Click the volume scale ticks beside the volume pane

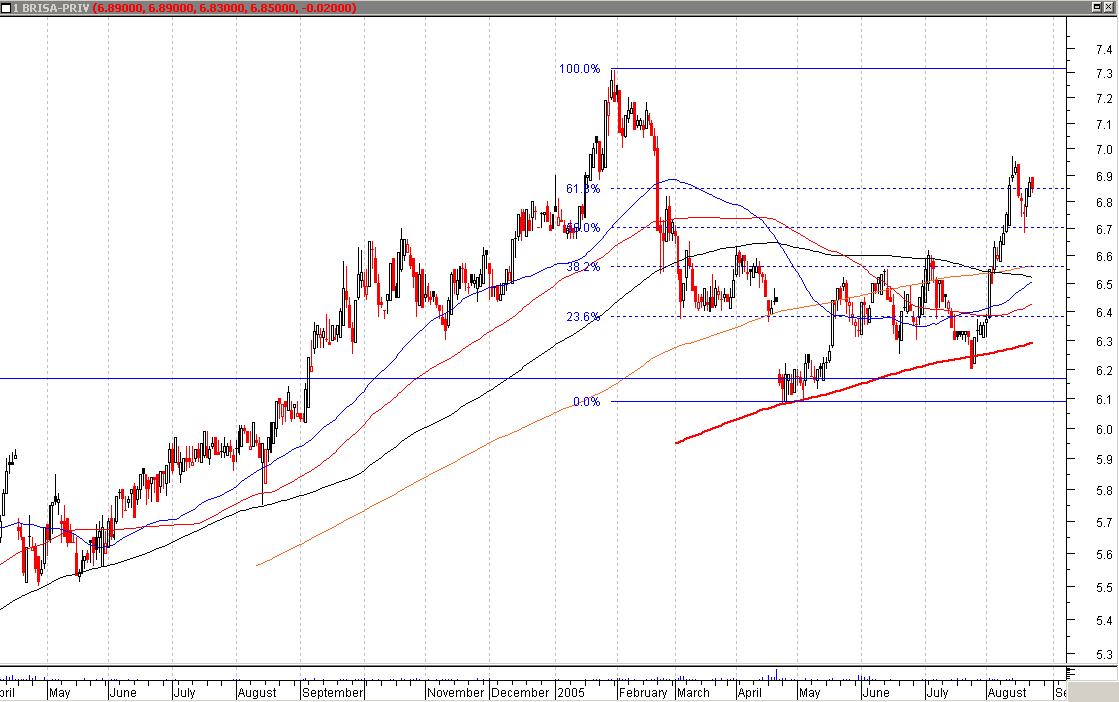click(x=1070, y=673)
